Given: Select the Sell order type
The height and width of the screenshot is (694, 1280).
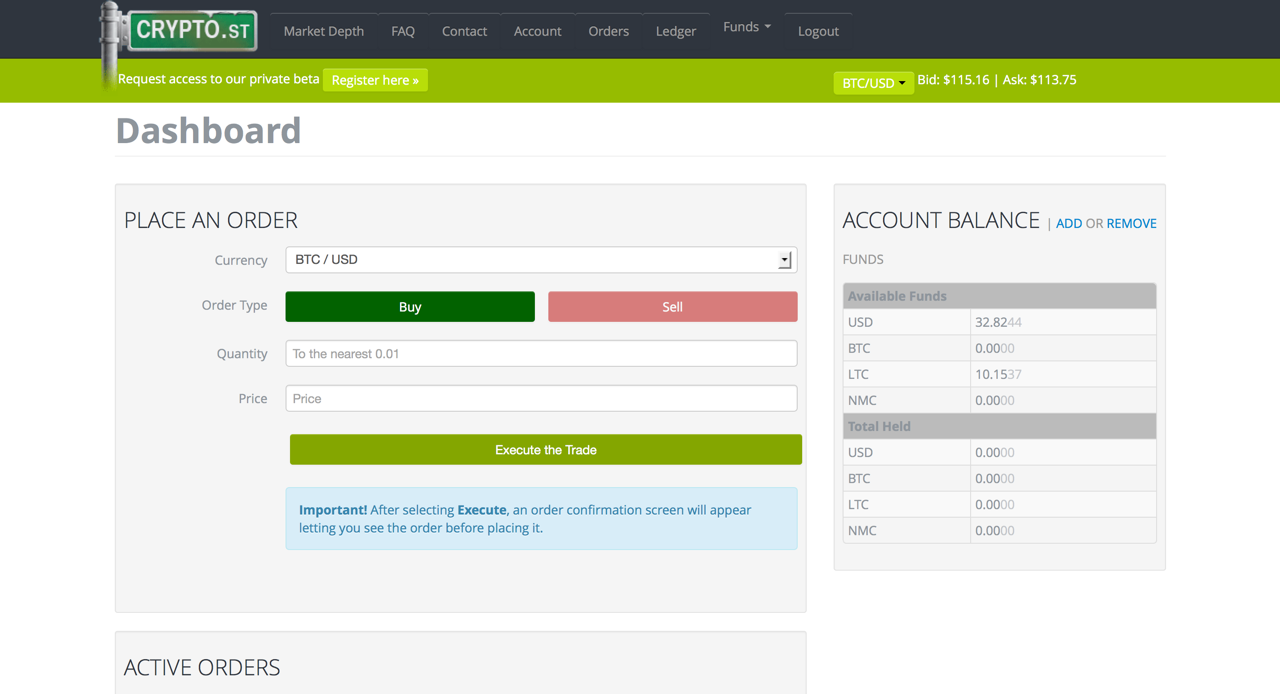Looking at the screenshot, I should click(672, 307).
